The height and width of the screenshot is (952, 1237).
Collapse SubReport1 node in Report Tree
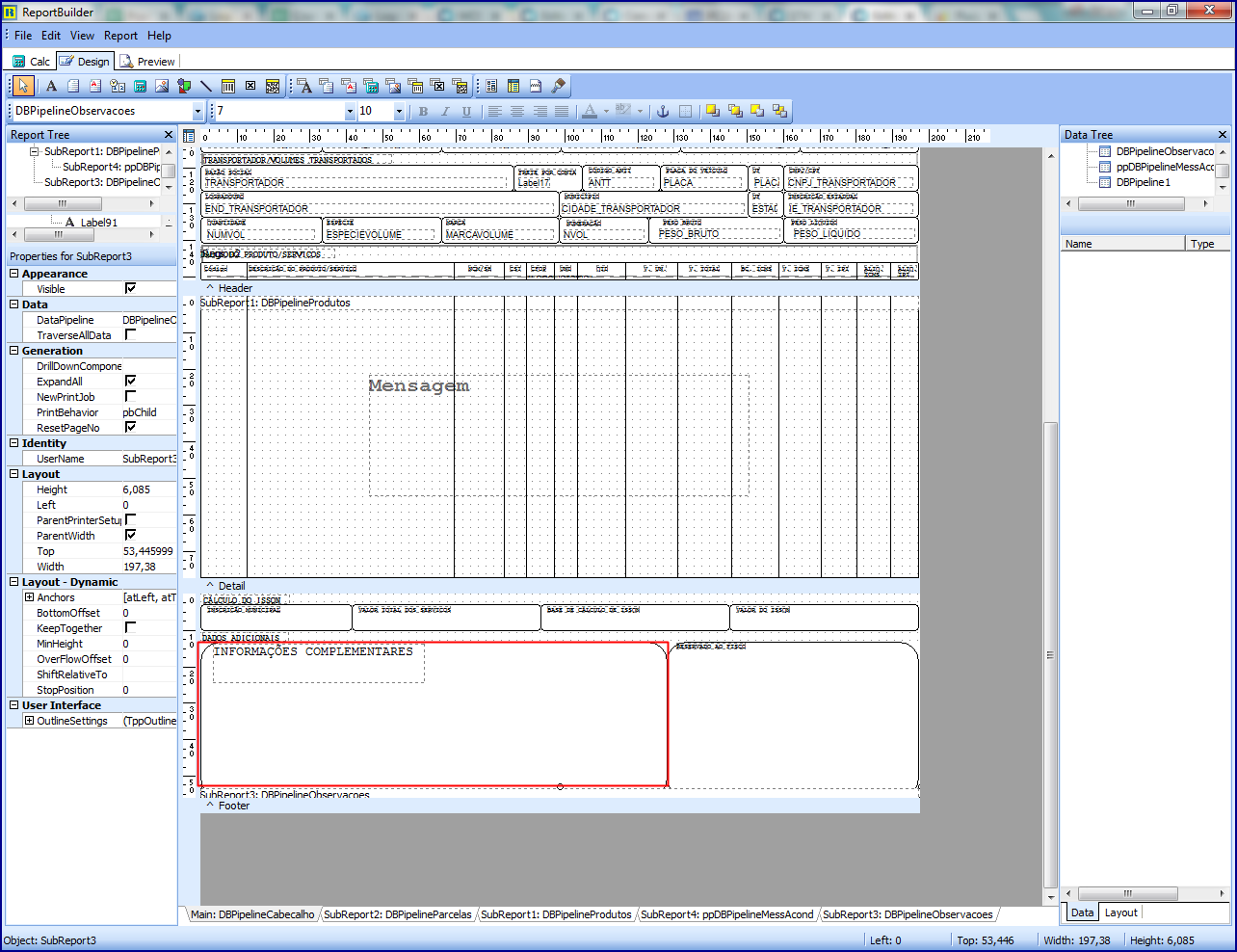click(x=34, y=151)
